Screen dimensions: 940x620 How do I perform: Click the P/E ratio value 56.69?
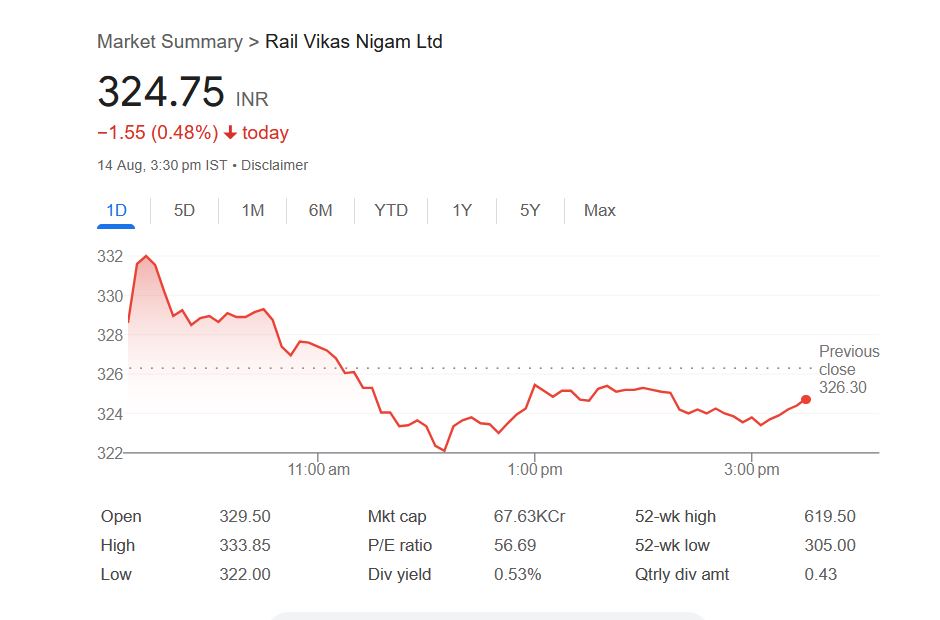[x=515, y=546]
